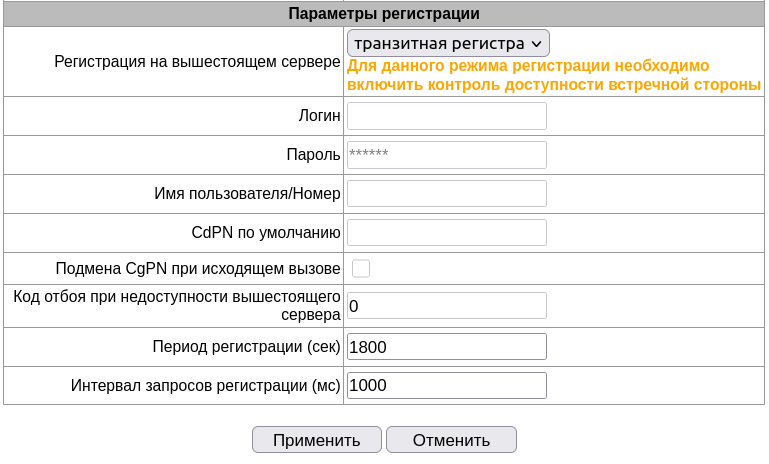
Task: Click the Логин input field
Action: click(446, 116)
